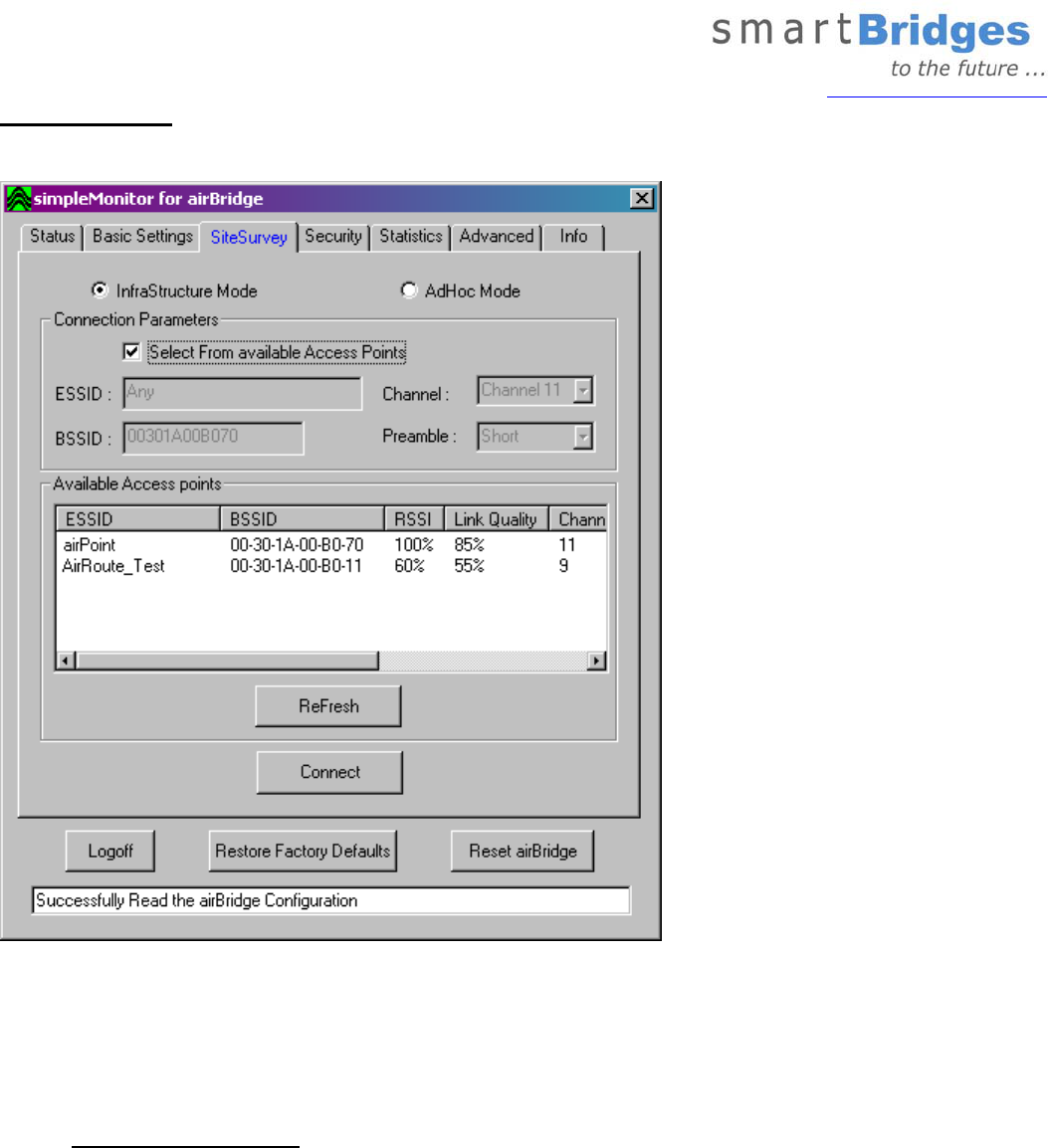The image size is (1048, 1148).
Task: Click the list's left scroll arrow
Action: (66, 662)
